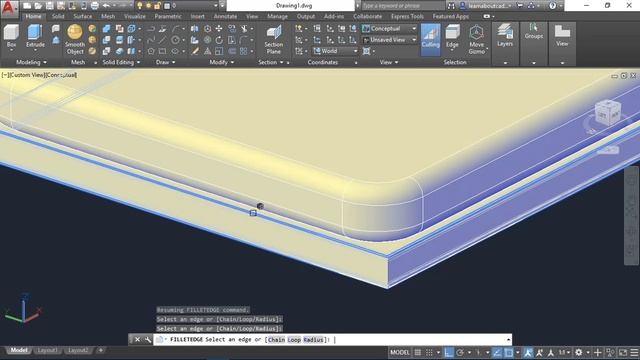Expand the Modeling panel

[31, 62]
